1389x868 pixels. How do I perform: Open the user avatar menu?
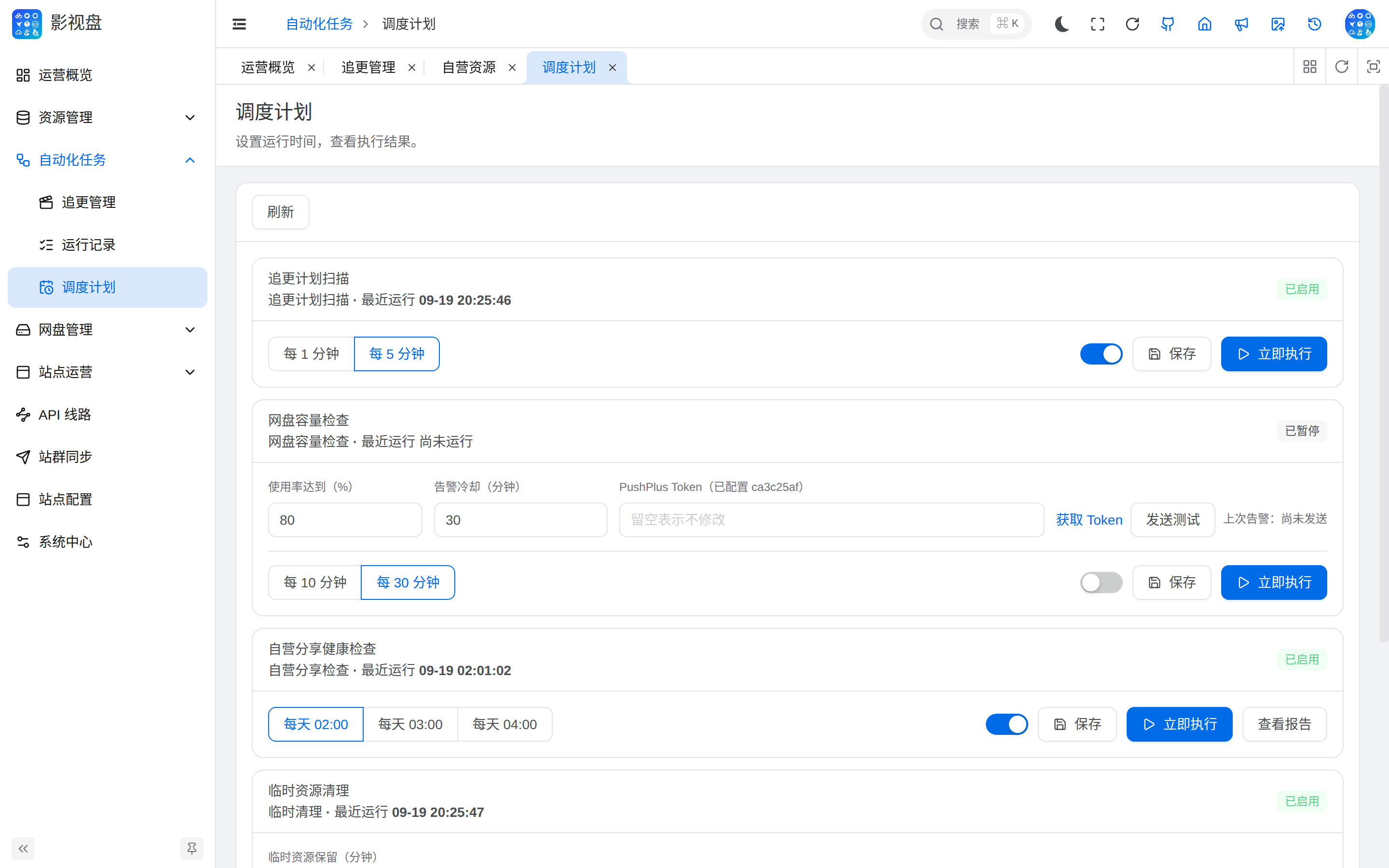[x=1360, y=24]
